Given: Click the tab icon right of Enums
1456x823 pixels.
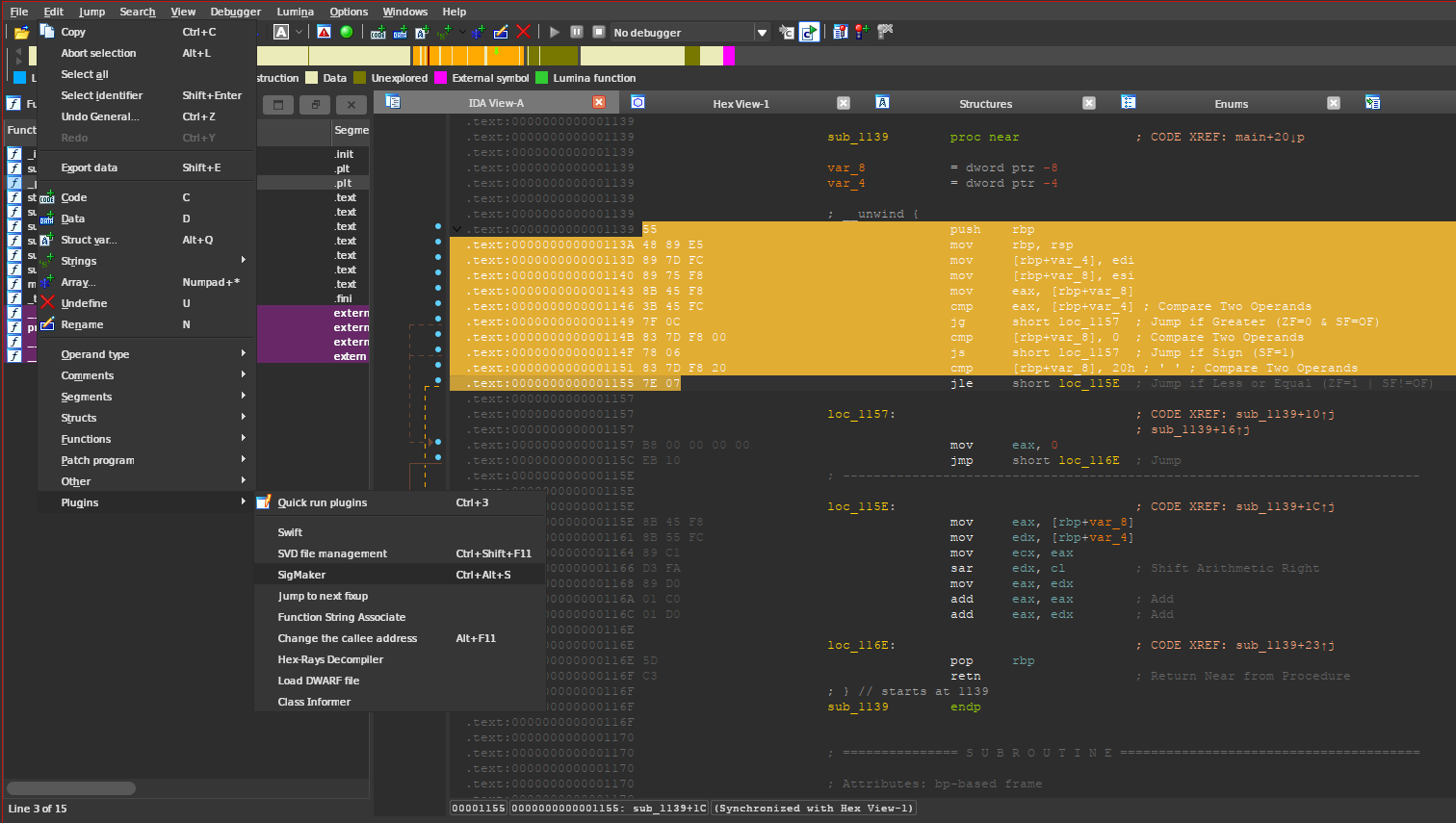Looking at the screenshot, I should point(1373,102).
